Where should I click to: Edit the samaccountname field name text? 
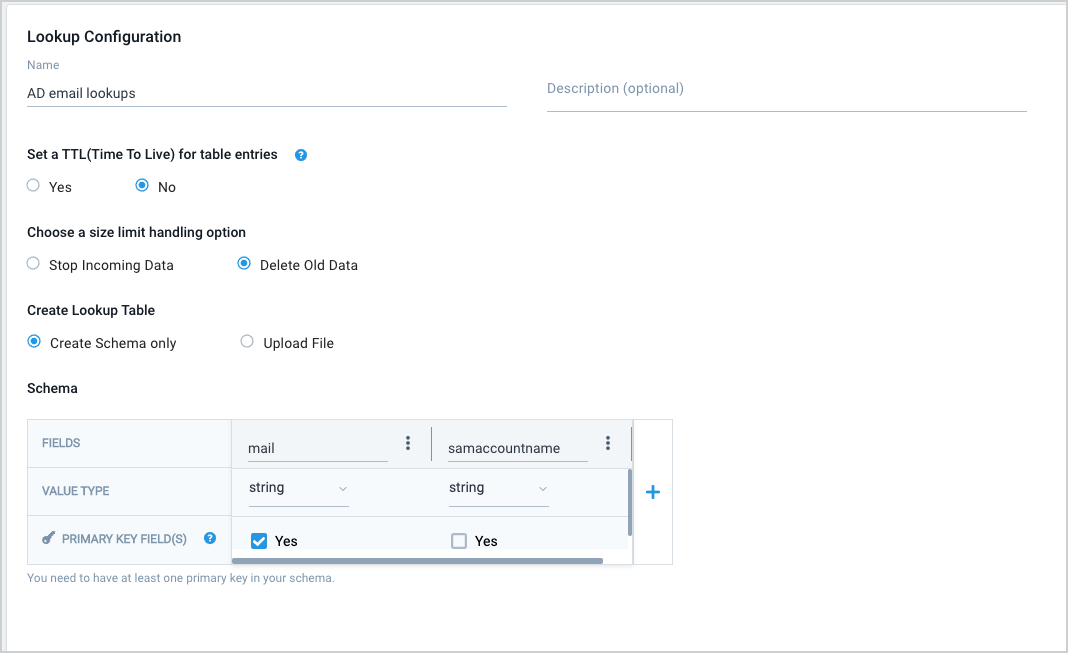[x=514, y=448]
